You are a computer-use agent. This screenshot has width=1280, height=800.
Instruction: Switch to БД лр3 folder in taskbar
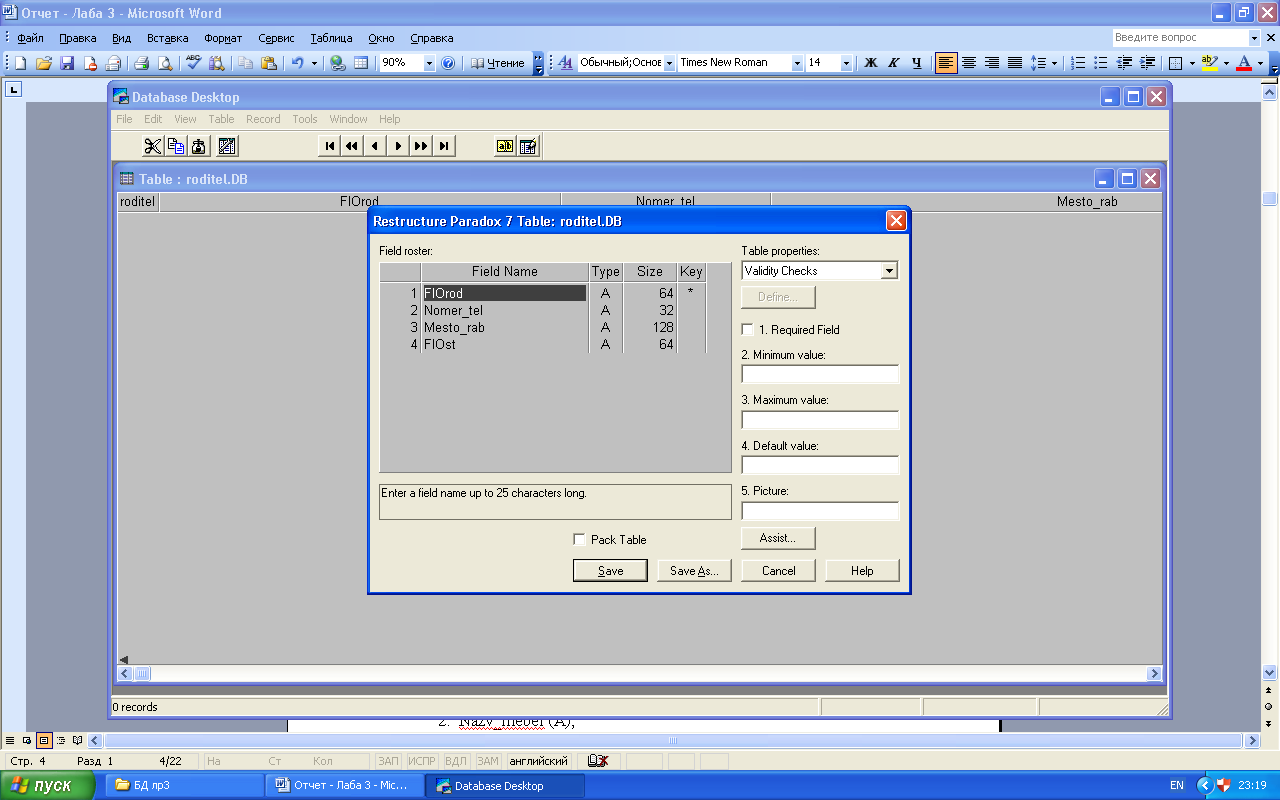pos(180,785)
